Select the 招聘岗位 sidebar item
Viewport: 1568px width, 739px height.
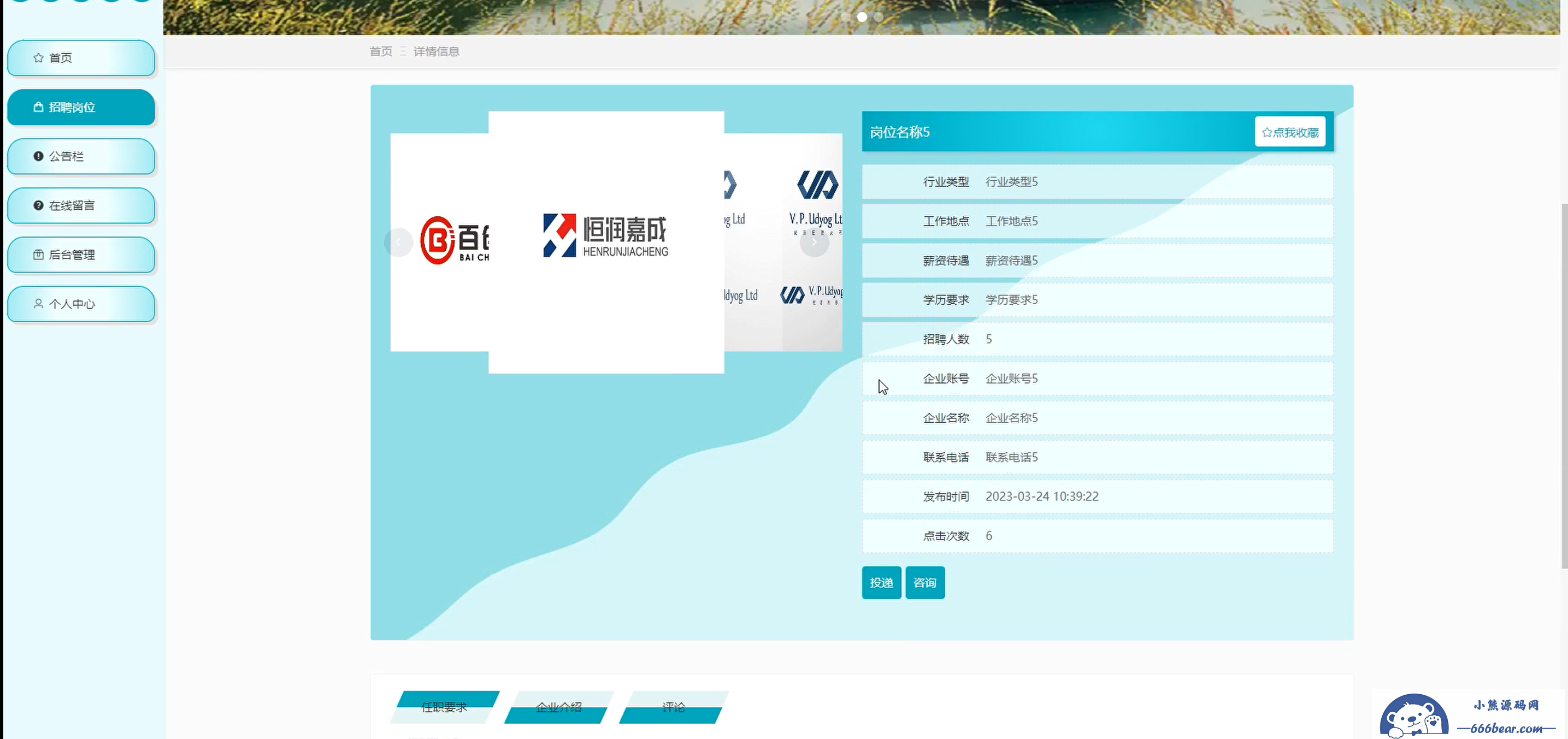tap(81, 107)
